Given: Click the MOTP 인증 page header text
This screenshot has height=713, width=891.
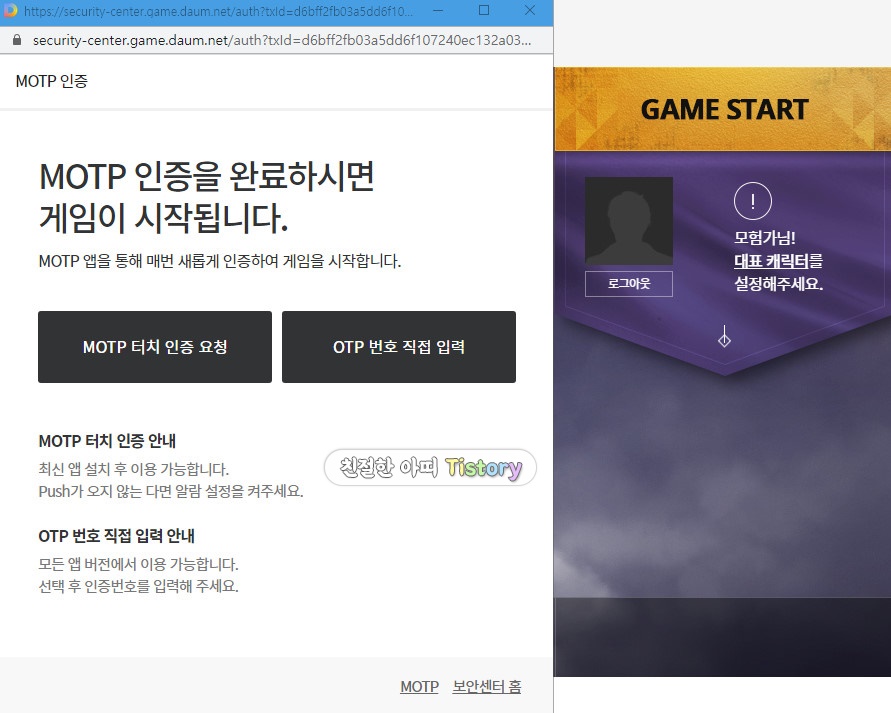Looking at the screenshot, I should pyautogui.click(x=52, y=81).
